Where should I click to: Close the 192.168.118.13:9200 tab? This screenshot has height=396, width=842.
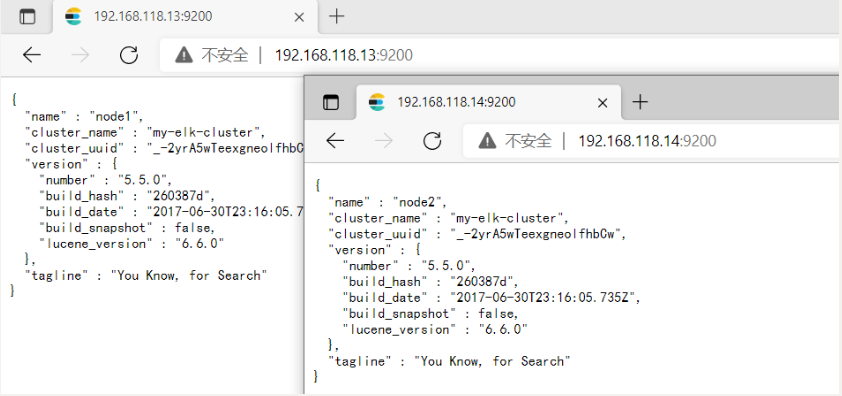point(299,17)
